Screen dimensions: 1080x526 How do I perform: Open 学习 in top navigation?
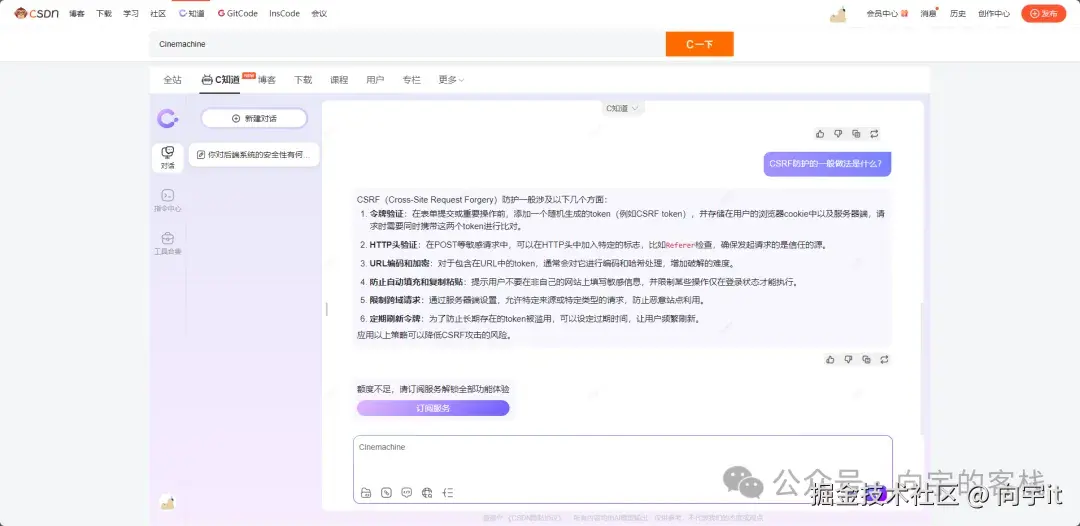coord(131,13)
